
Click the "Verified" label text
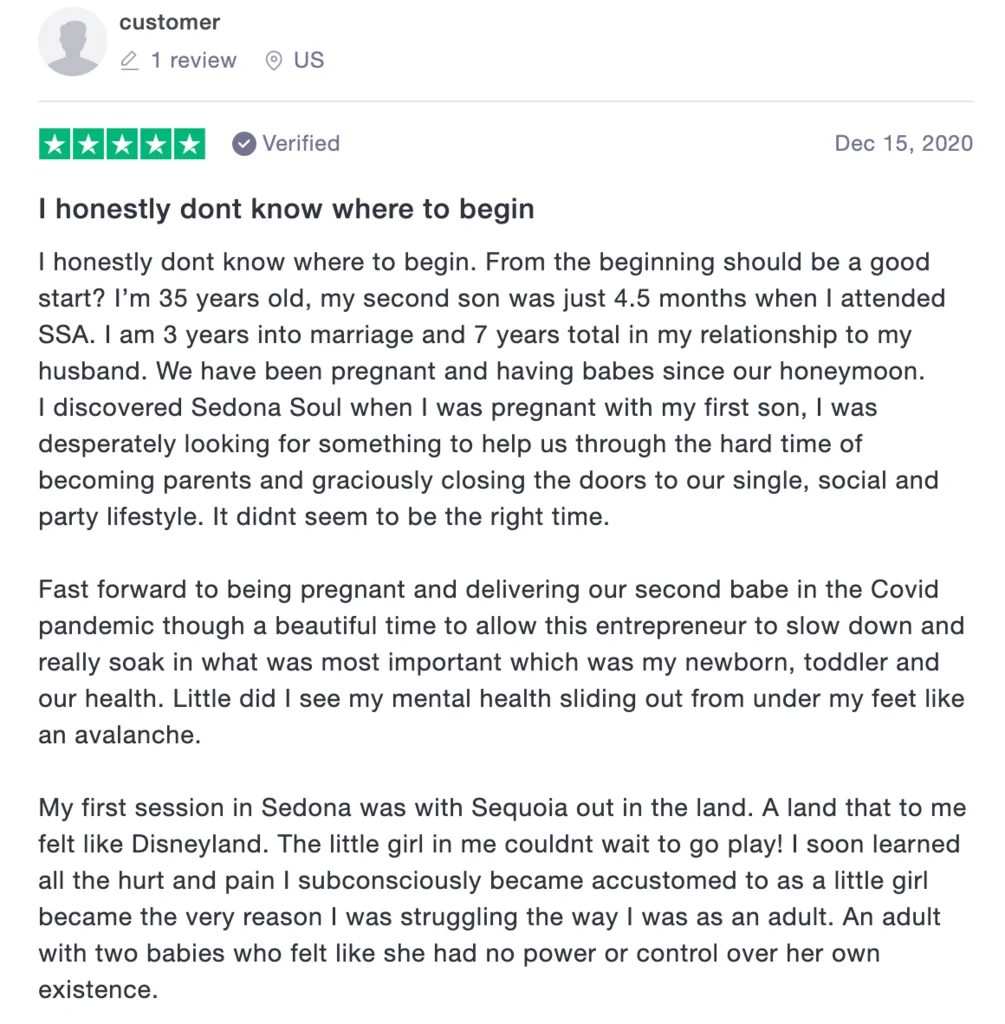pyautogui.click(x=301, y=143)
